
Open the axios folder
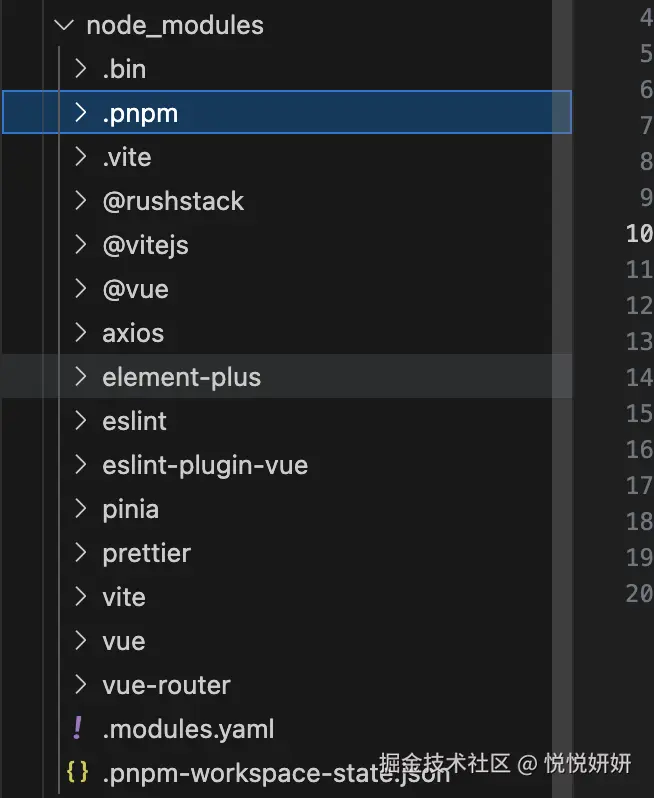pyautogui.click(x=133, y=333)
